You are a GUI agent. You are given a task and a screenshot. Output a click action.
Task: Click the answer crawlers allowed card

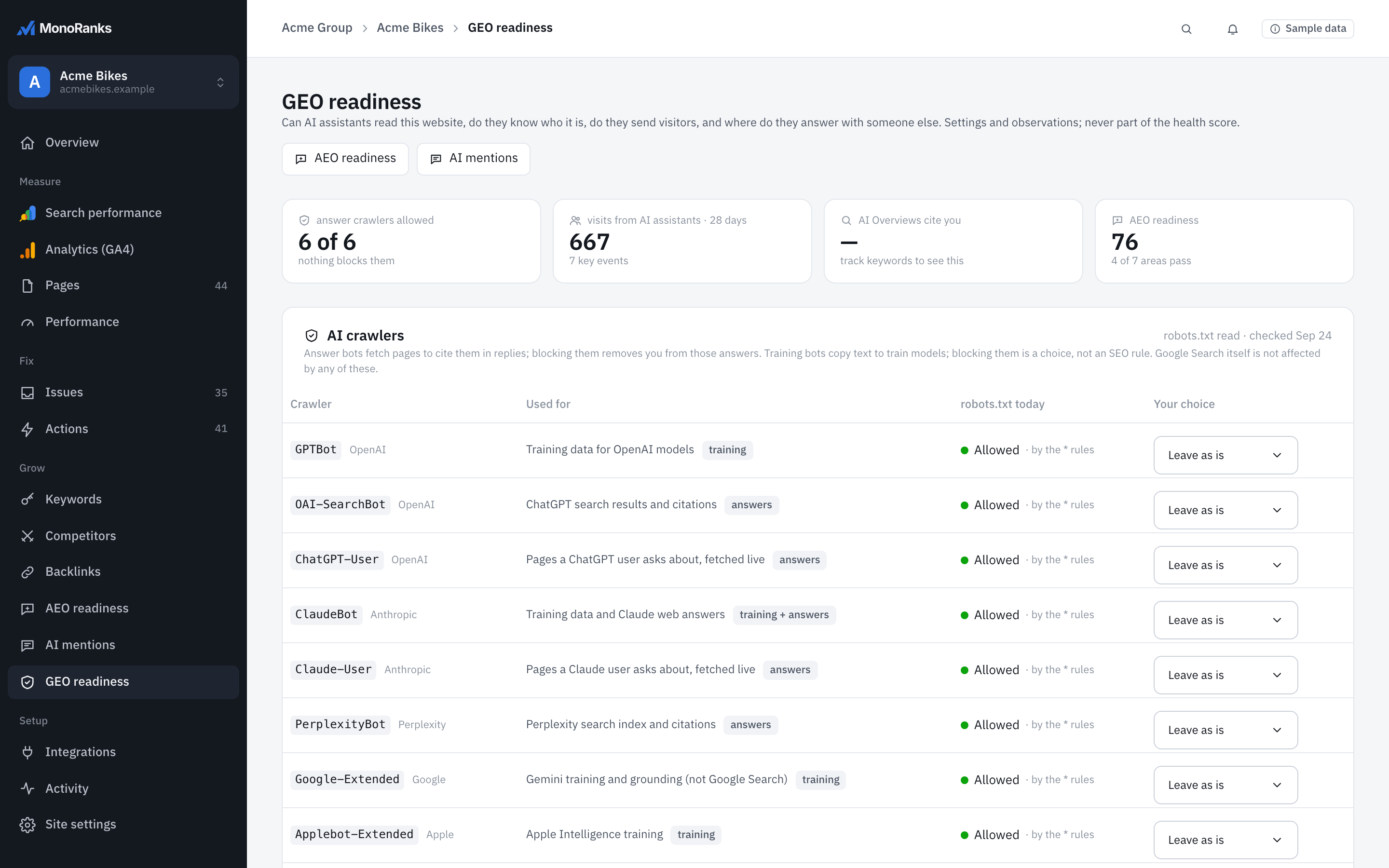click(x=411, y=241)
